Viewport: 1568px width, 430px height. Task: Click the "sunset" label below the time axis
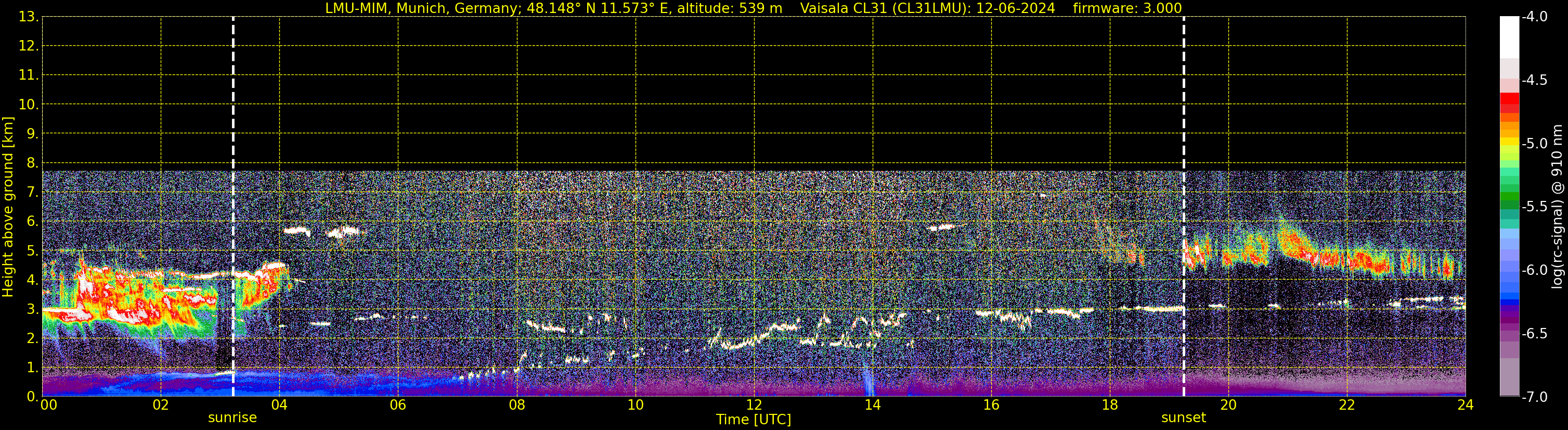(x=1183, y=418)
